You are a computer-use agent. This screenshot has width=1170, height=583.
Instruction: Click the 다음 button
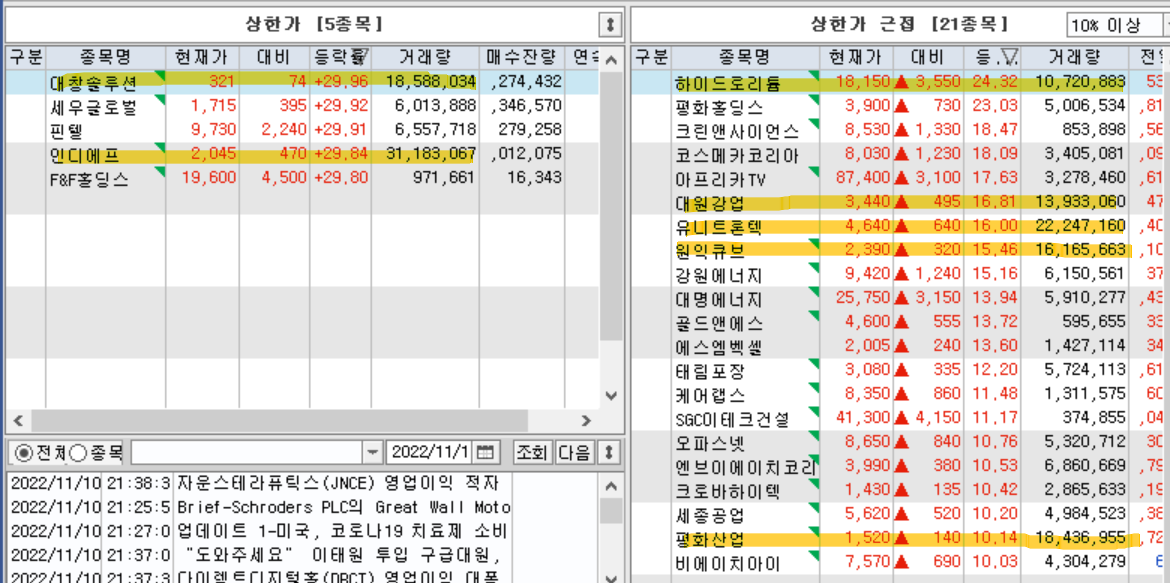coord(575,452)
